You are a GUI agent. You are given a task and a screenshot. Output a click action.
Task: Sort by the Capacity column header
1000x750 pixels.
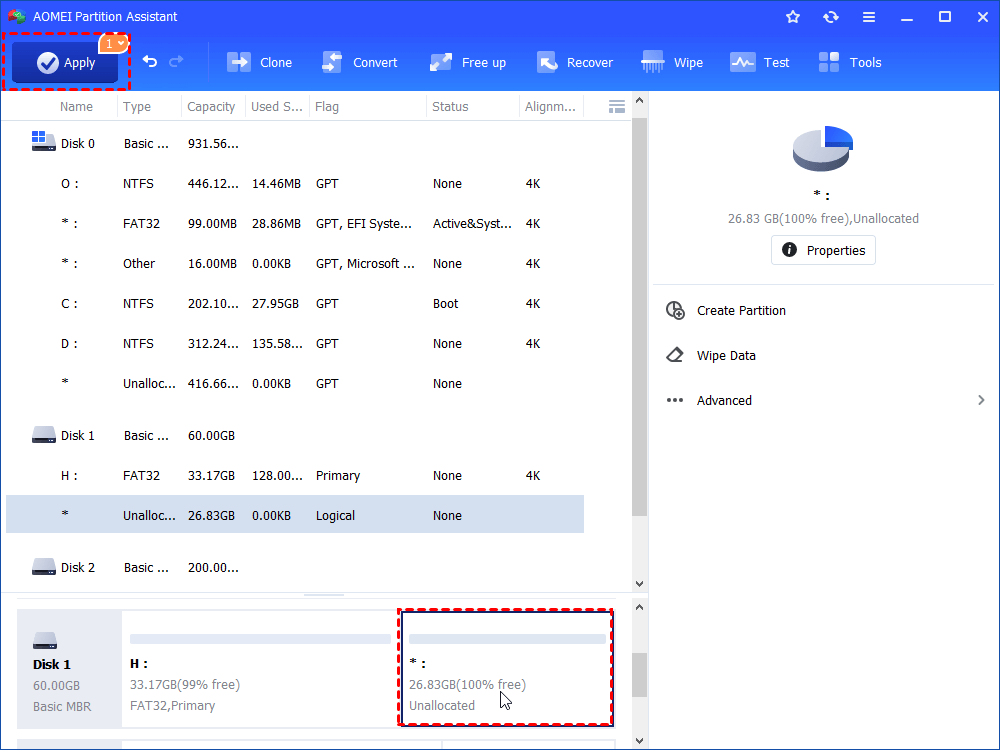click(x=211, y=107)
